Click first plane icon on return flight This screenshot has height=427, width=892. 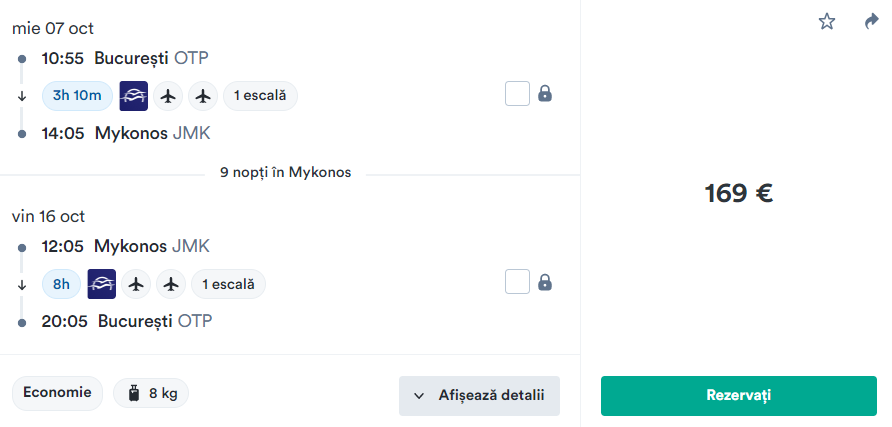pyautogui.click(x=137, y=284)
